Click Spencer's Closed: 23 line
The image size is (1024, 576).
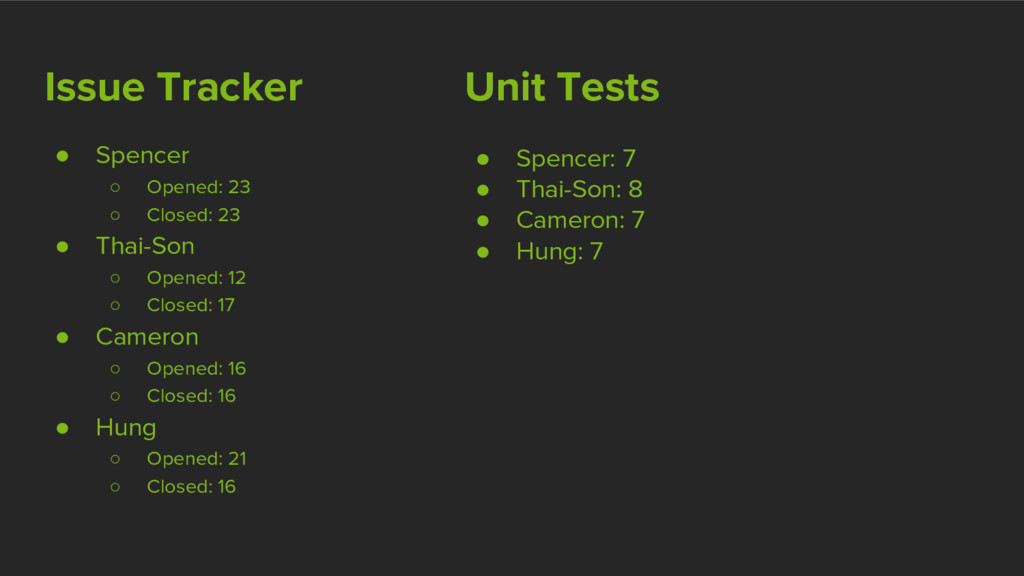[x=193, y=215]
